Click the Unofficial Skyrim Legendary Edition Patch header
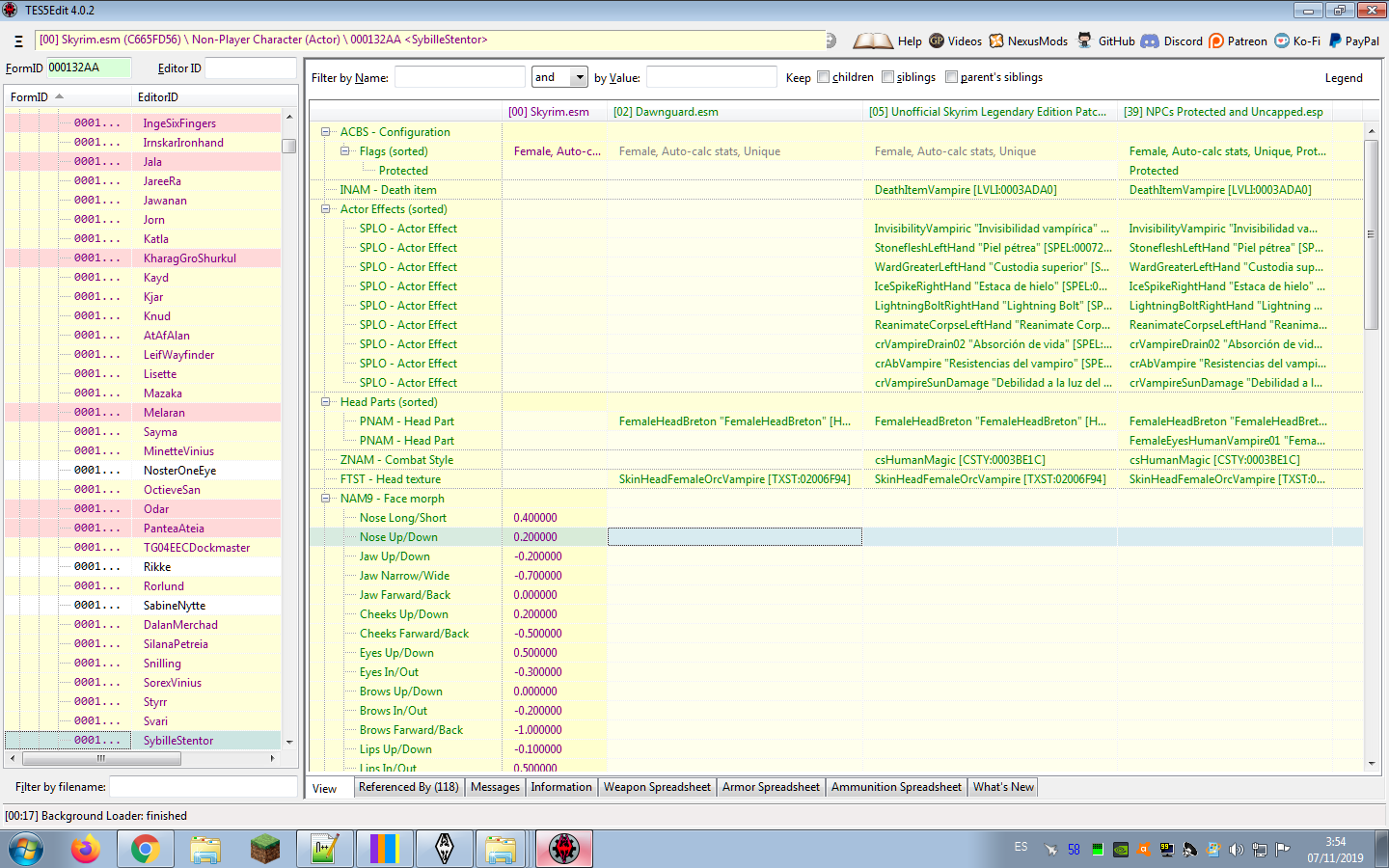 pyautogui.click(x=990, y=112)
